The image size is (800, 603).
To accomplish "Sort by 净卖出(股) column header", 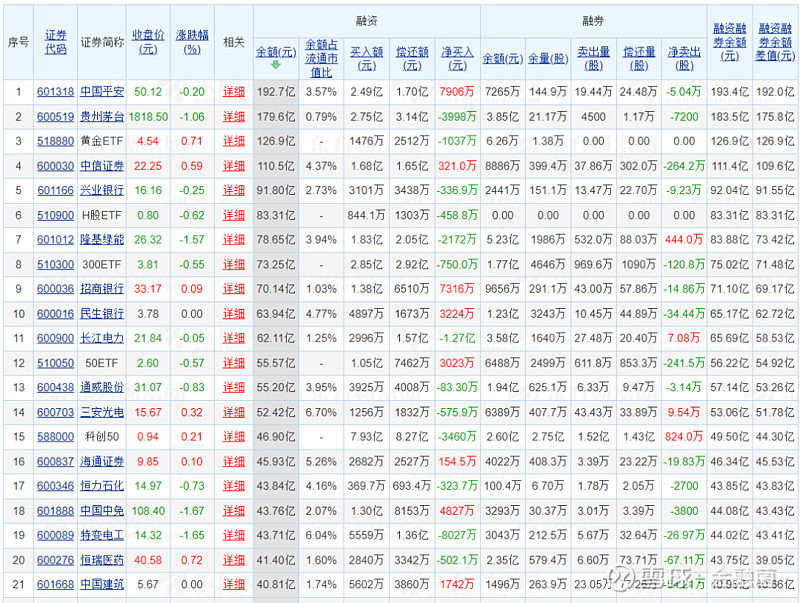I will click(x=684, y=59).
